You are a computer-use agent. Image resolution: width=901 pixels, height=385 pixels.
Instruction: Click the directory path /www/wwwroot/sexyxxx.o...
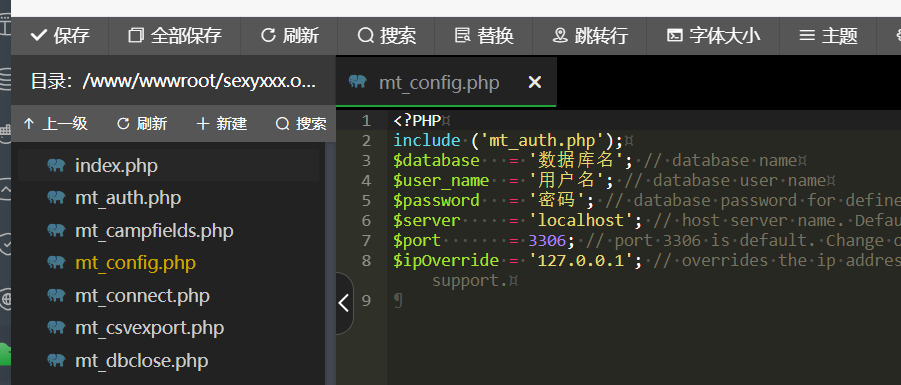[x=199, y=81]
